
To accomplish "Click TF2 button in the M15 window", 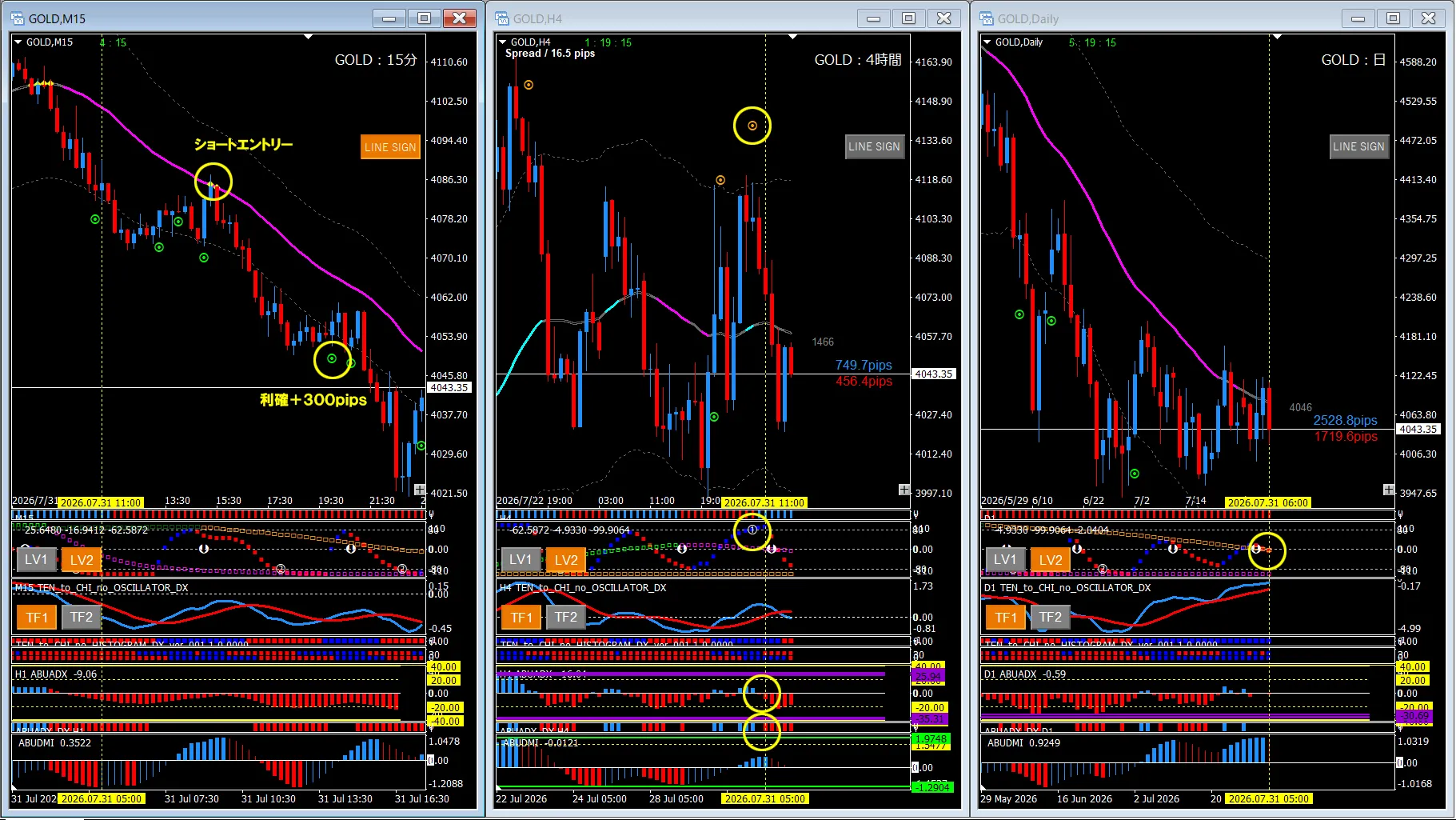I will (82, 617).
